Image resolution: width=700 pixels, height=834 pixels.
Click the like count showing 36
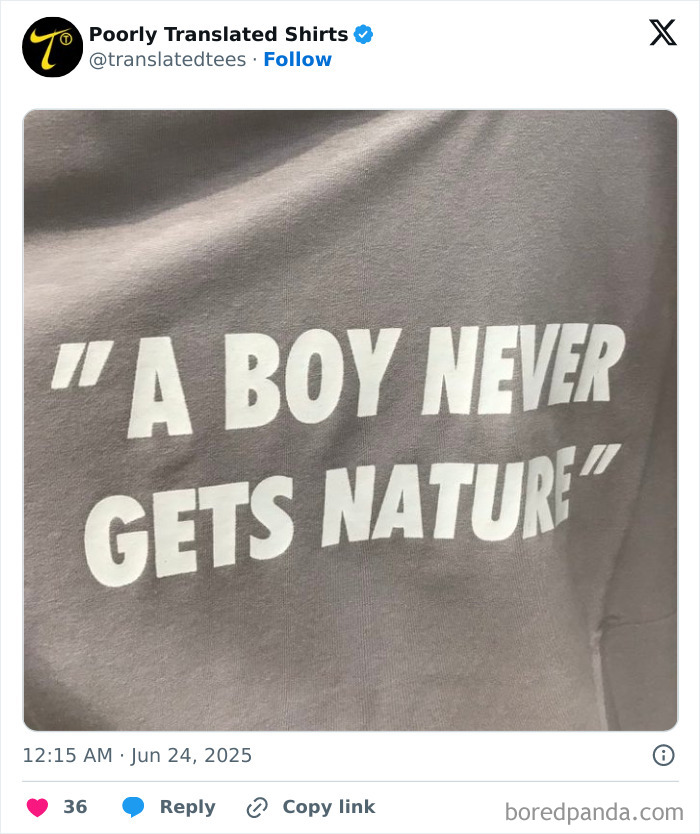tap(72, 806)
